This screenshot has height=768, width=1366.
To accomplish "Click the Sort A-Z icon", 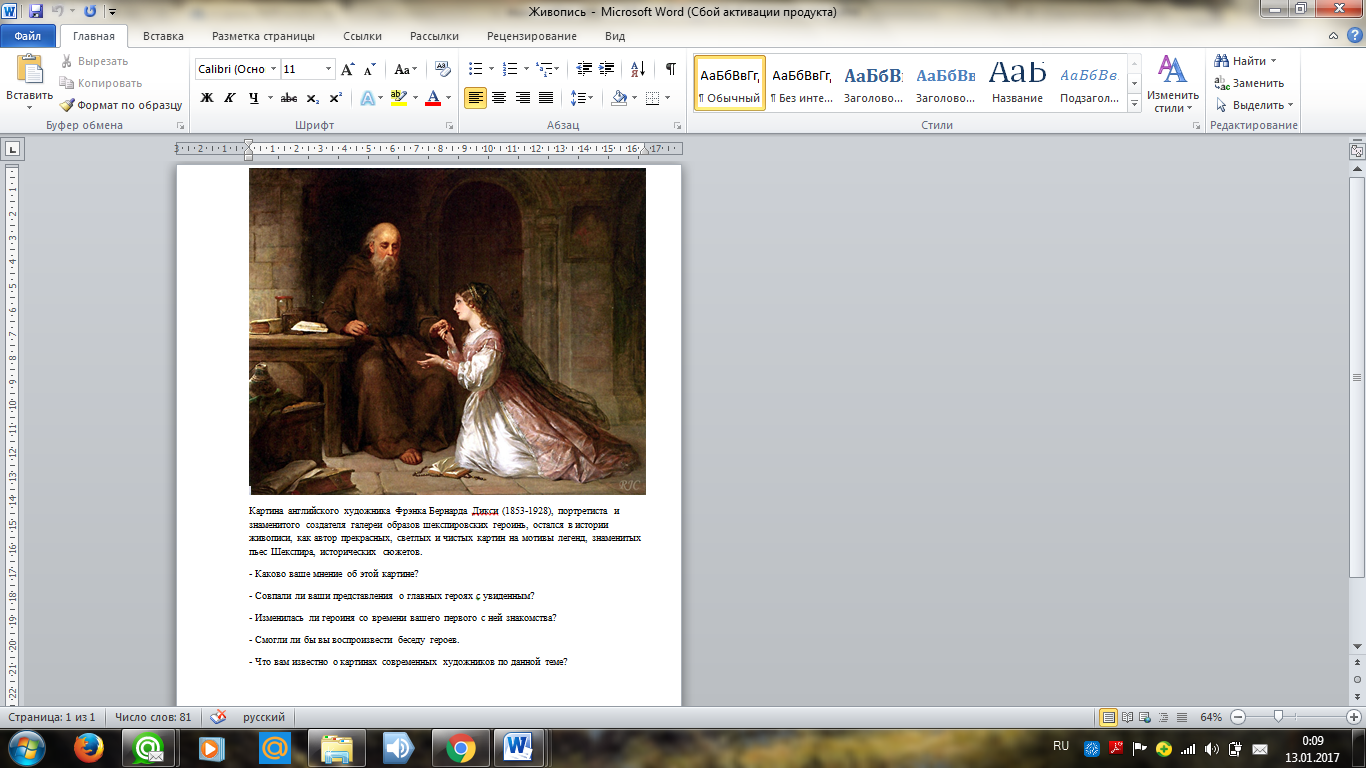I will click(636, 69).
